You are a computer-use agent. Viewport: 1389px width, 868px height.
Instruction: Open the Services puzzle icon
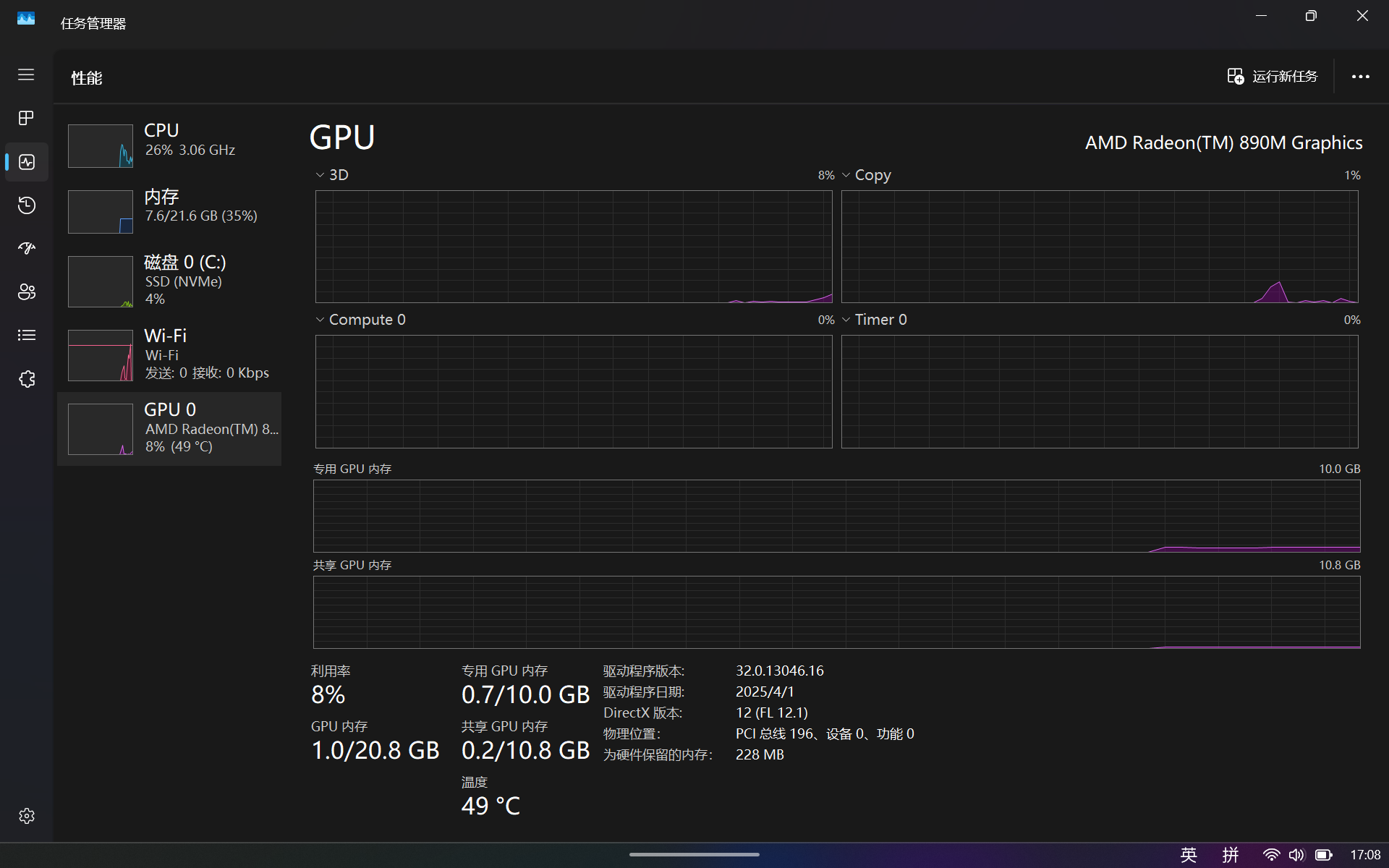(26, 379)
